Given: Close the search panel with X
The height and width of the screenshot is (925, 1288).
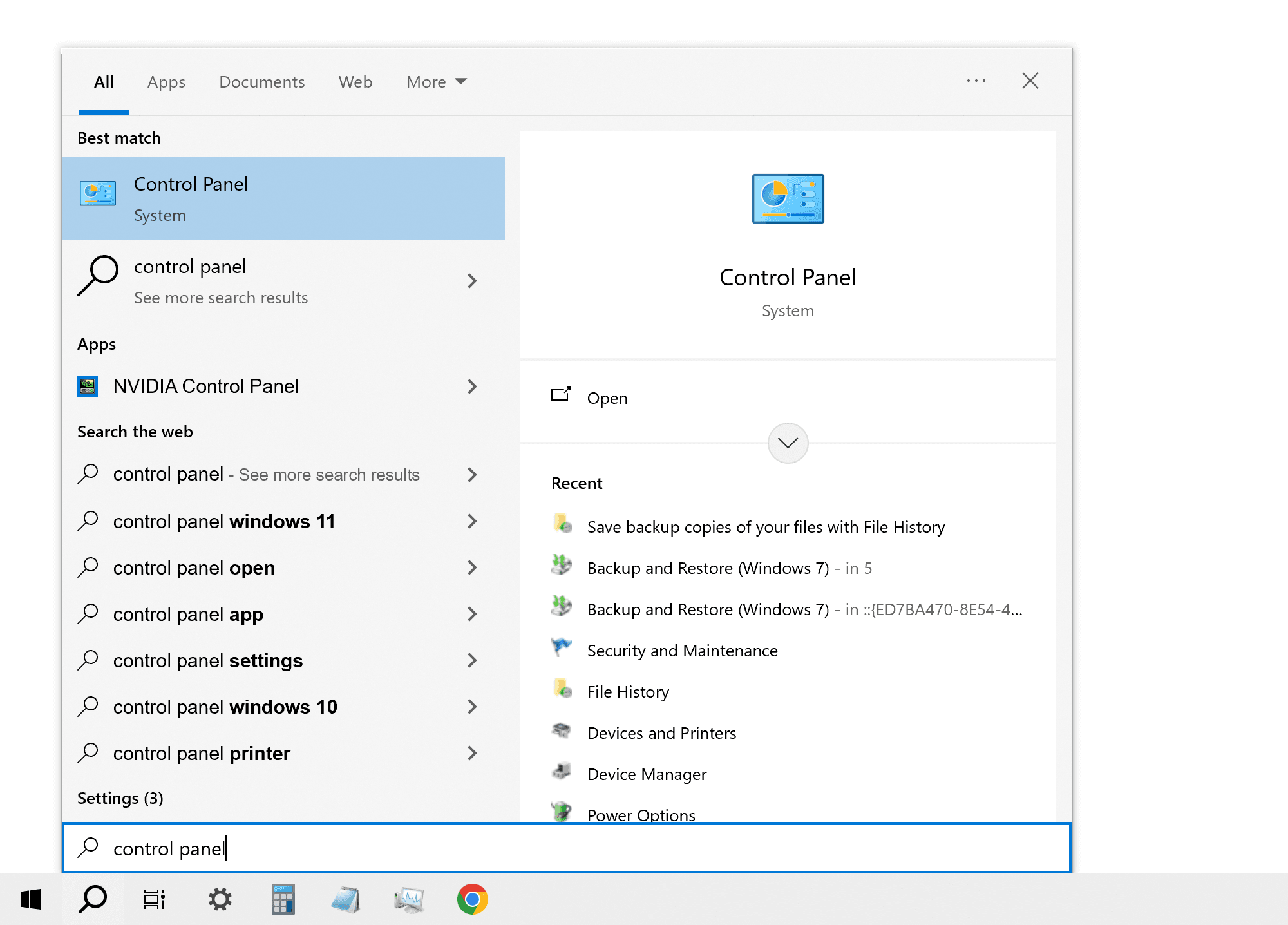Looking at the screenshot, I should click(x=1030, y=81).
